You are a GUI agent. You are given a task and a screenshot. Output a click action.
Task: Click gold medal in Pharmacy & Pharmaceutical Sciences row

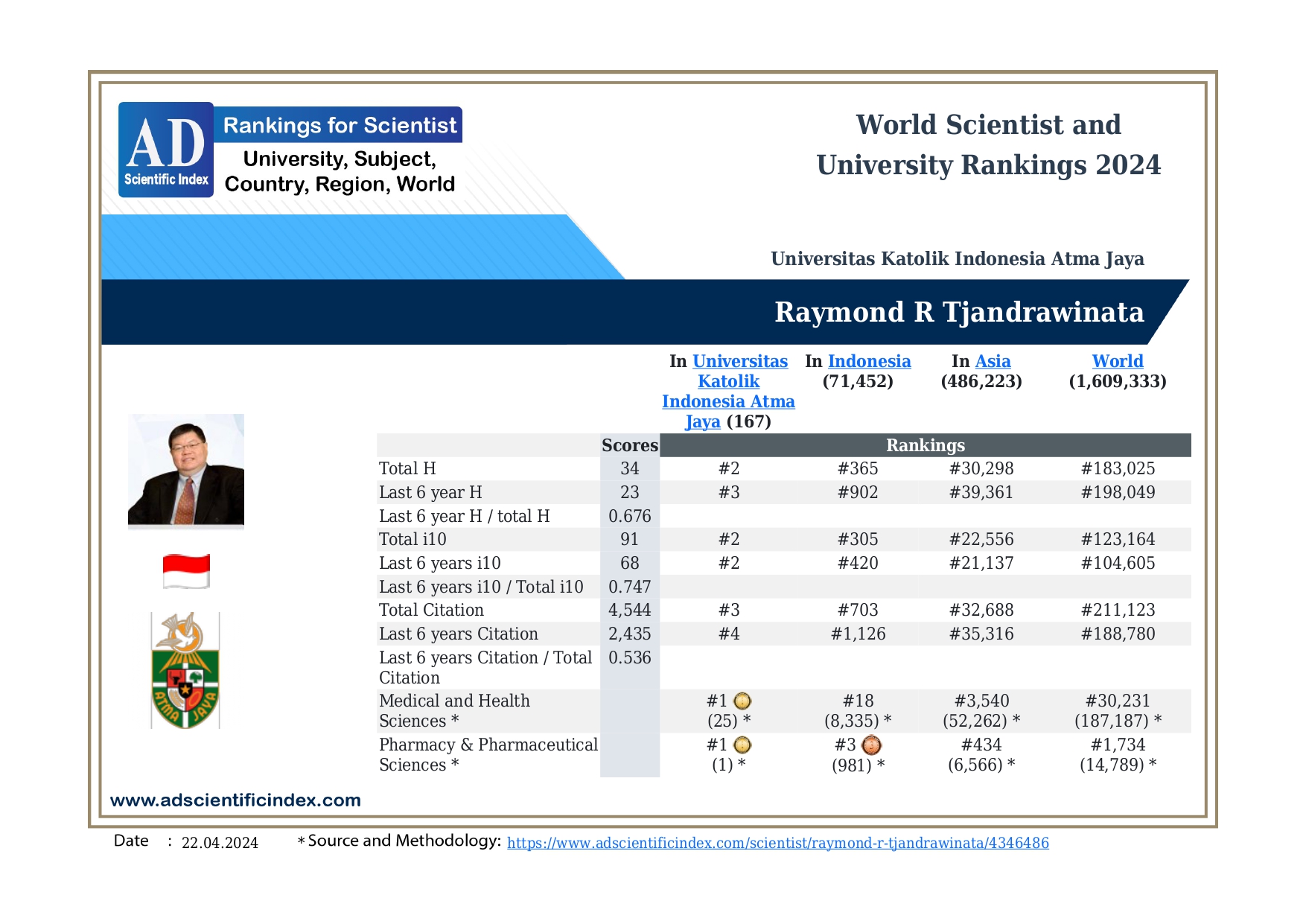coord(742,745)
